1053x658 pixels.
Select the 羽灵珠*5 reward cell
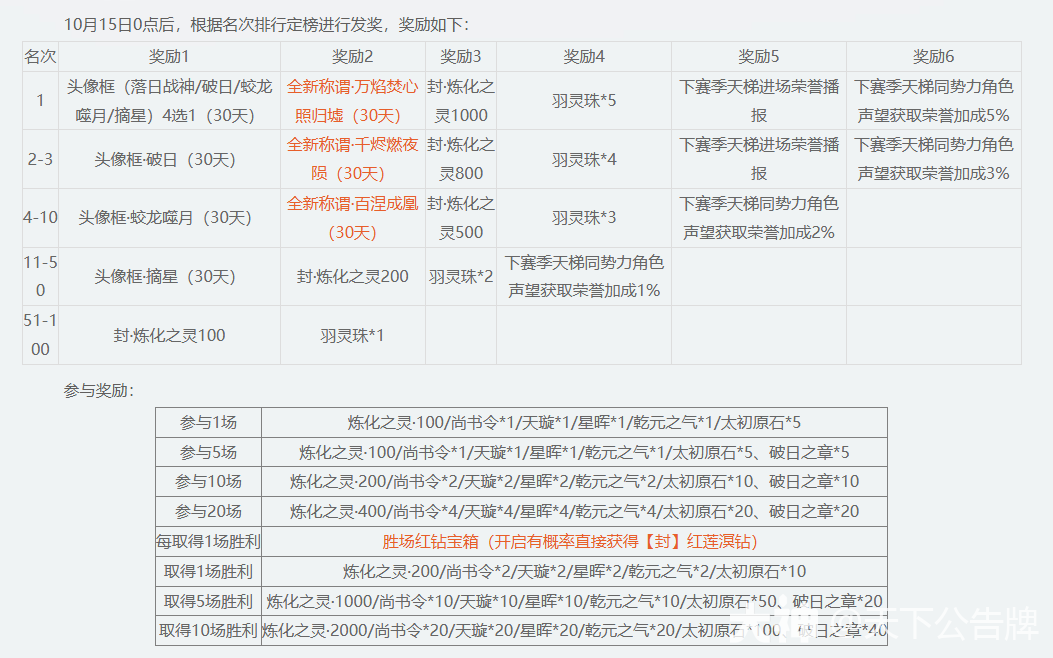click(584, 101)
